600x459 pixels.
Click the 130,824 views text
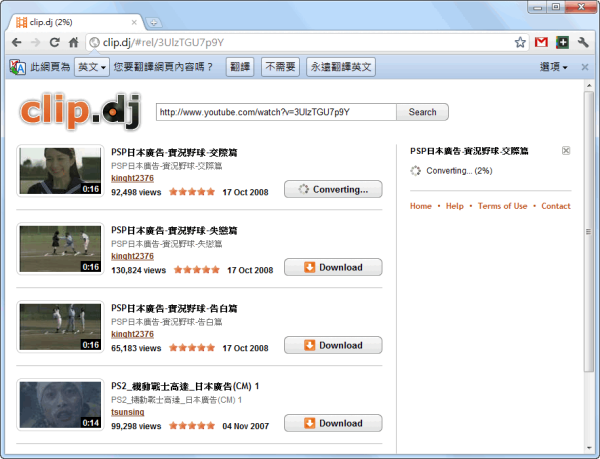pyautogui.click(x=139, y=270)
